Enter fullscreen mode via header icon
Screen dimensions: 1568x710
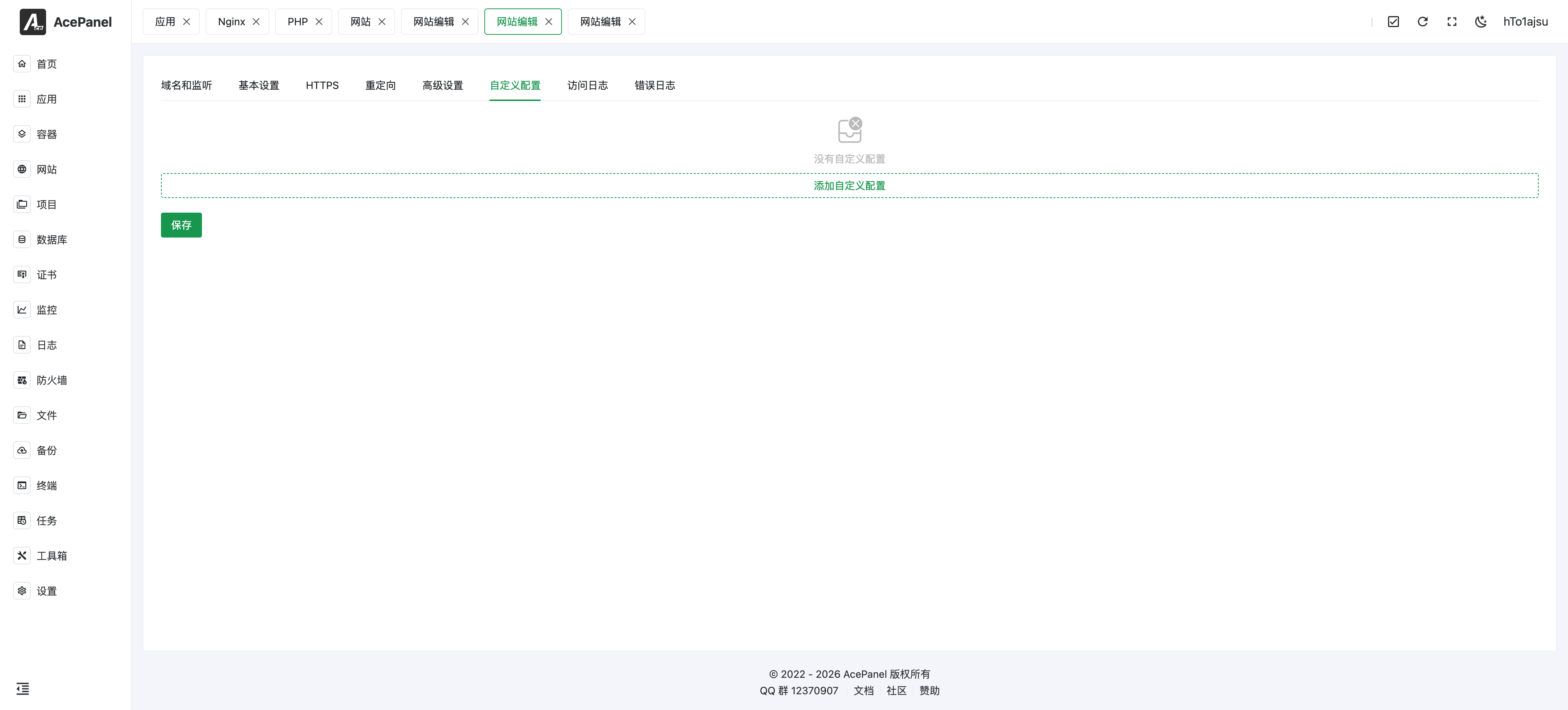[x=1452, y=22]
